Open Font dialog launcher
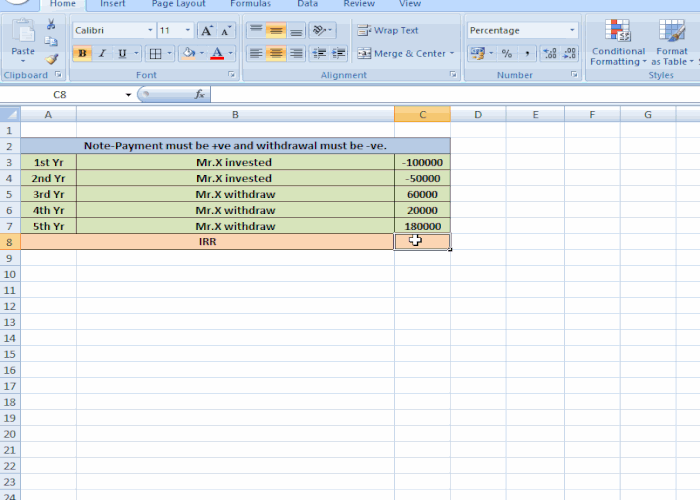Image resolution: width=700 pixels, height=500 pixels. tap(231, 75)
